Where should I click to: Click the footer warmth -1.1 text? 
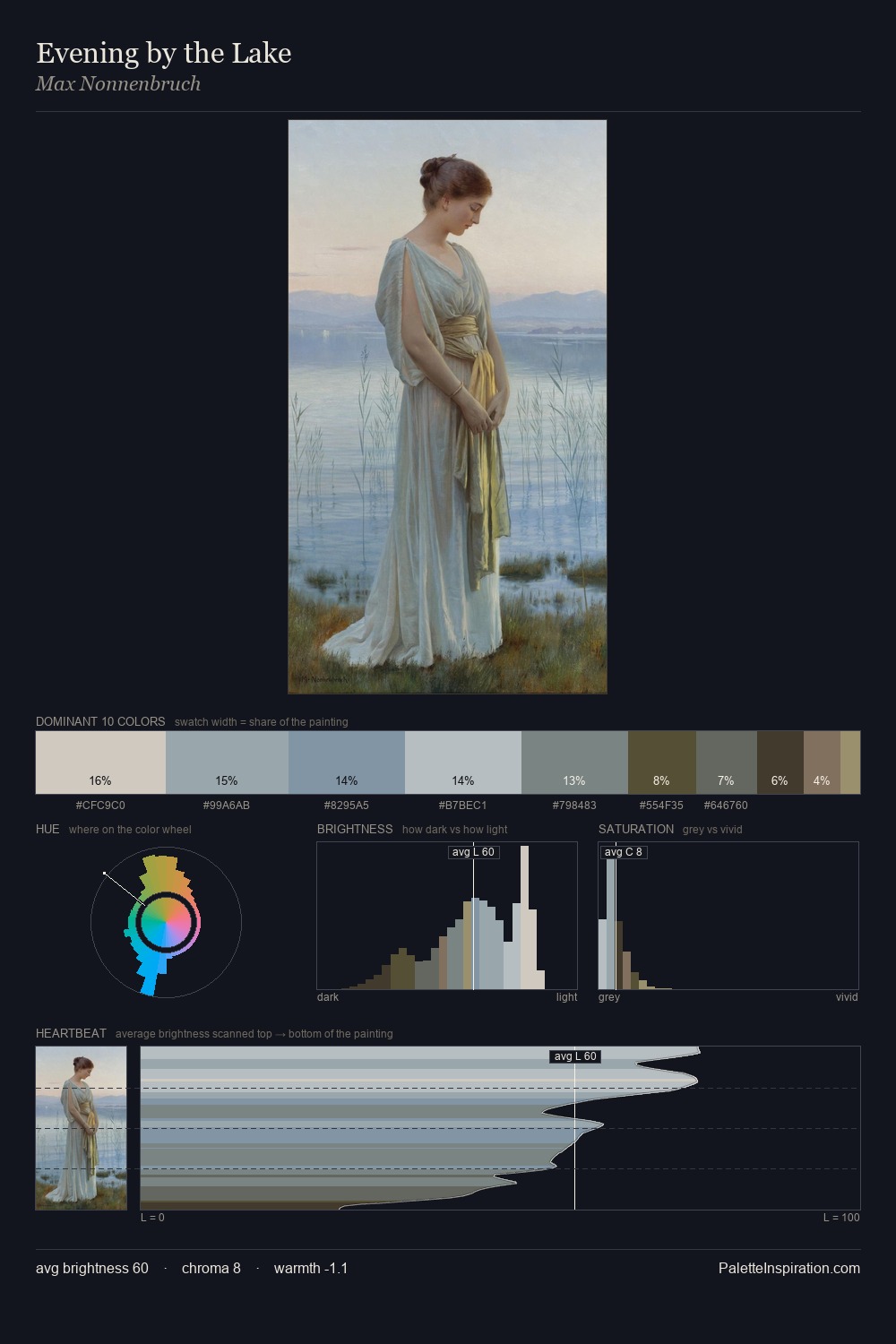coord(311,1269)
